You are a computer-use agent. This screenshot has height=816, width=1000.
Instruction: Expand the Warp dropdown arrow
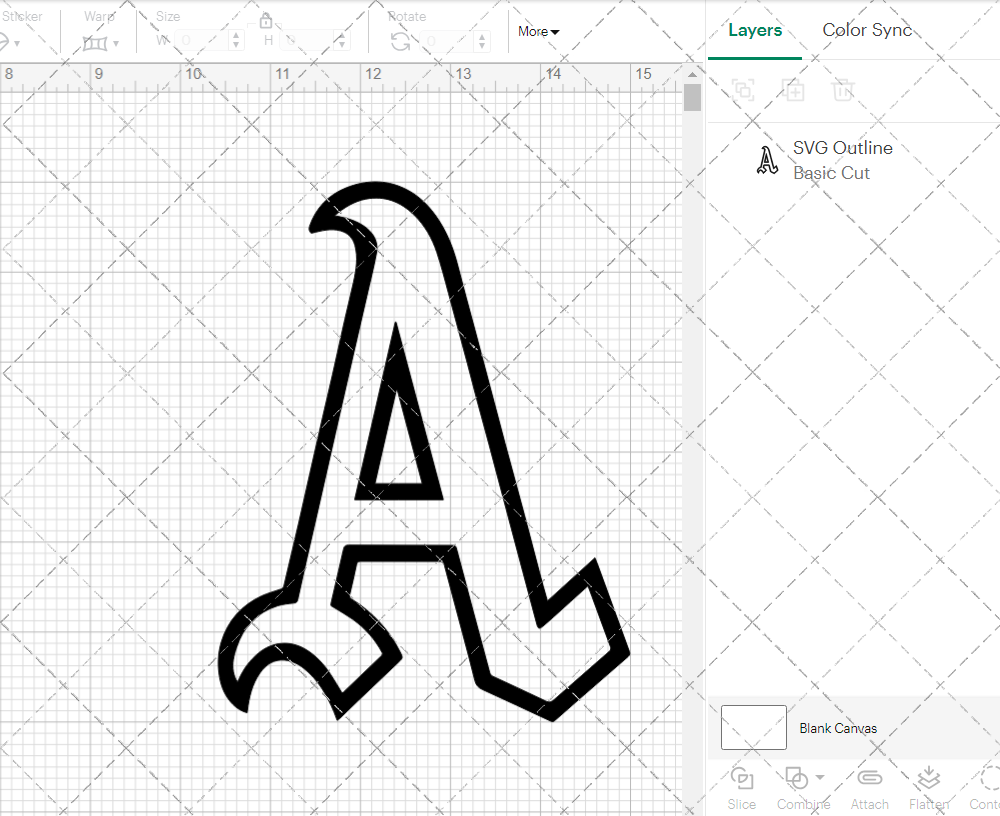coord(116,44)
